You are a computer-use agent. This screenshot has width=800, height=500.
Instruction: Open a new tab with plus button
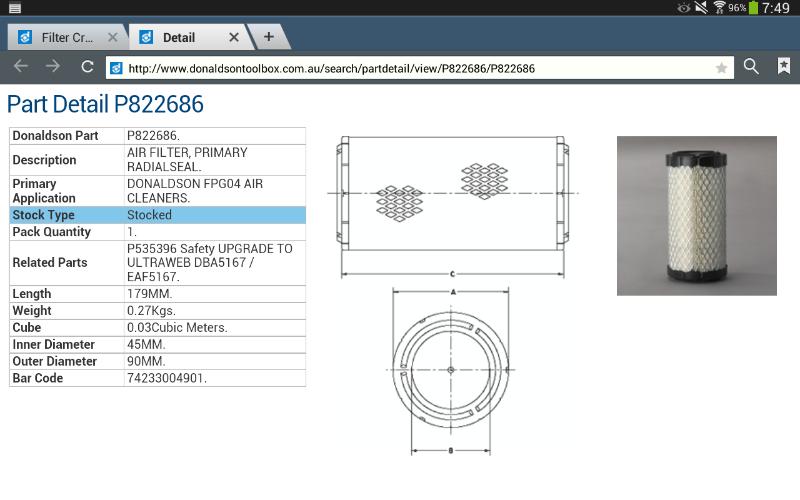pyautogui.click(x=268, y=37)
